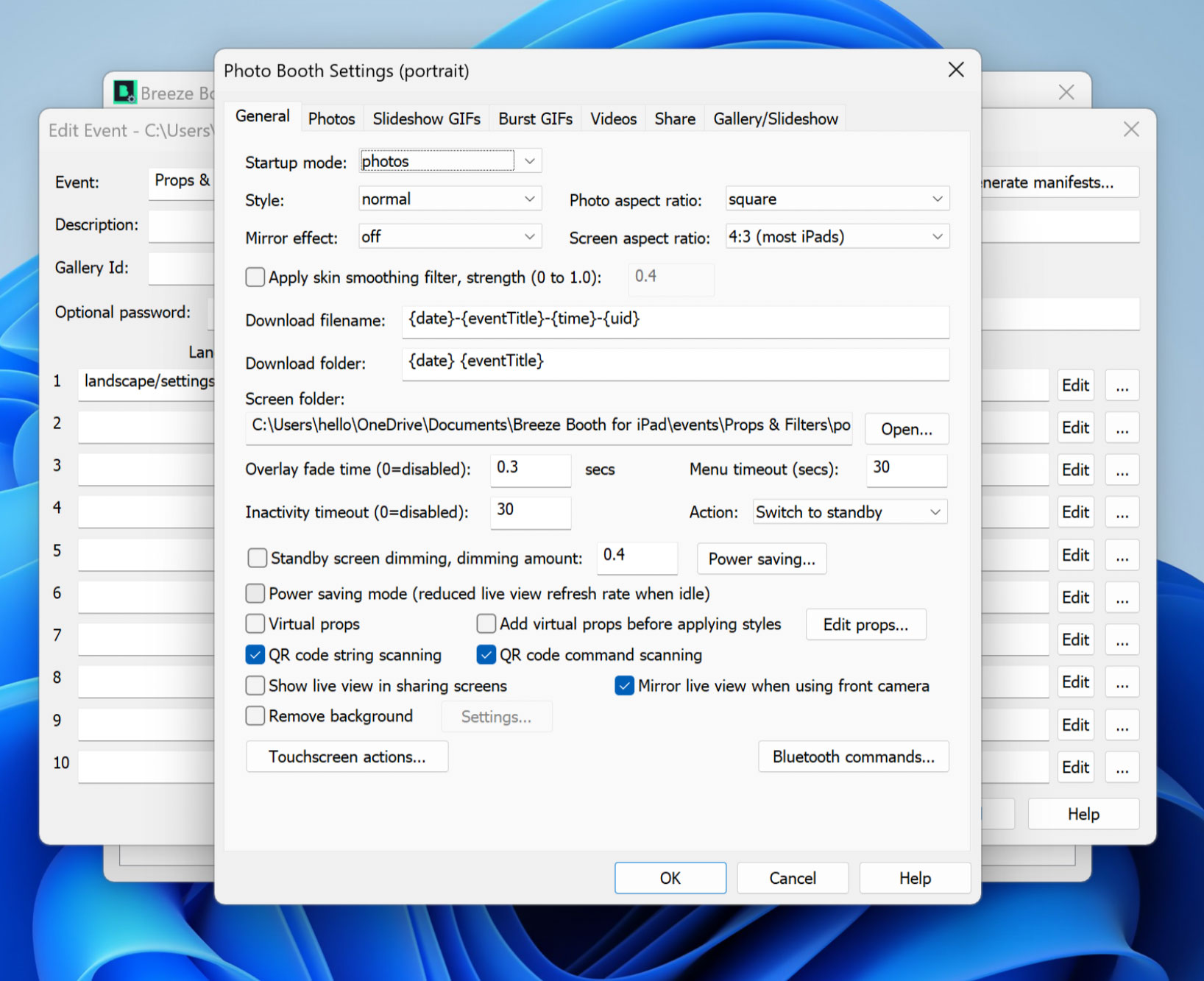Viewport: 1204px width, 981px height.
Task: Click the Breeze Booth app logo icon
Action: point(125,93)
